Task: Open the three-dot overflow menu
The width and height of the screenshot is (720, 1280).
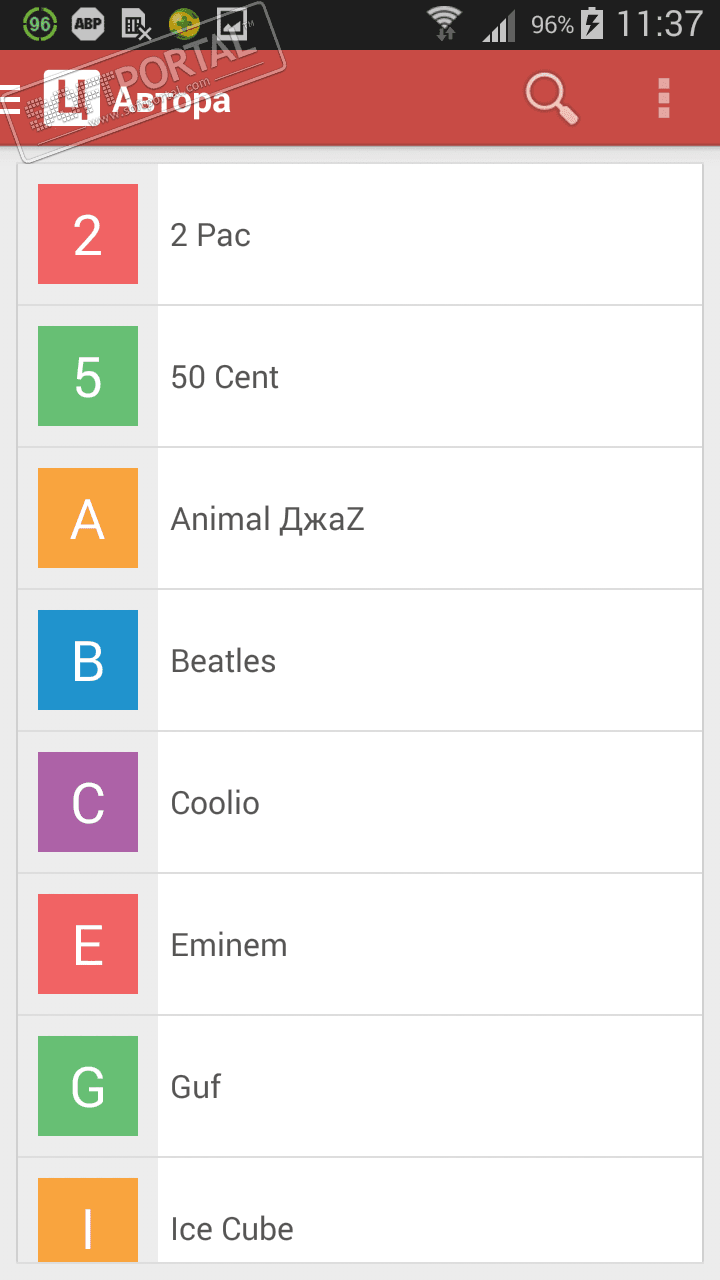Action: 663,99
